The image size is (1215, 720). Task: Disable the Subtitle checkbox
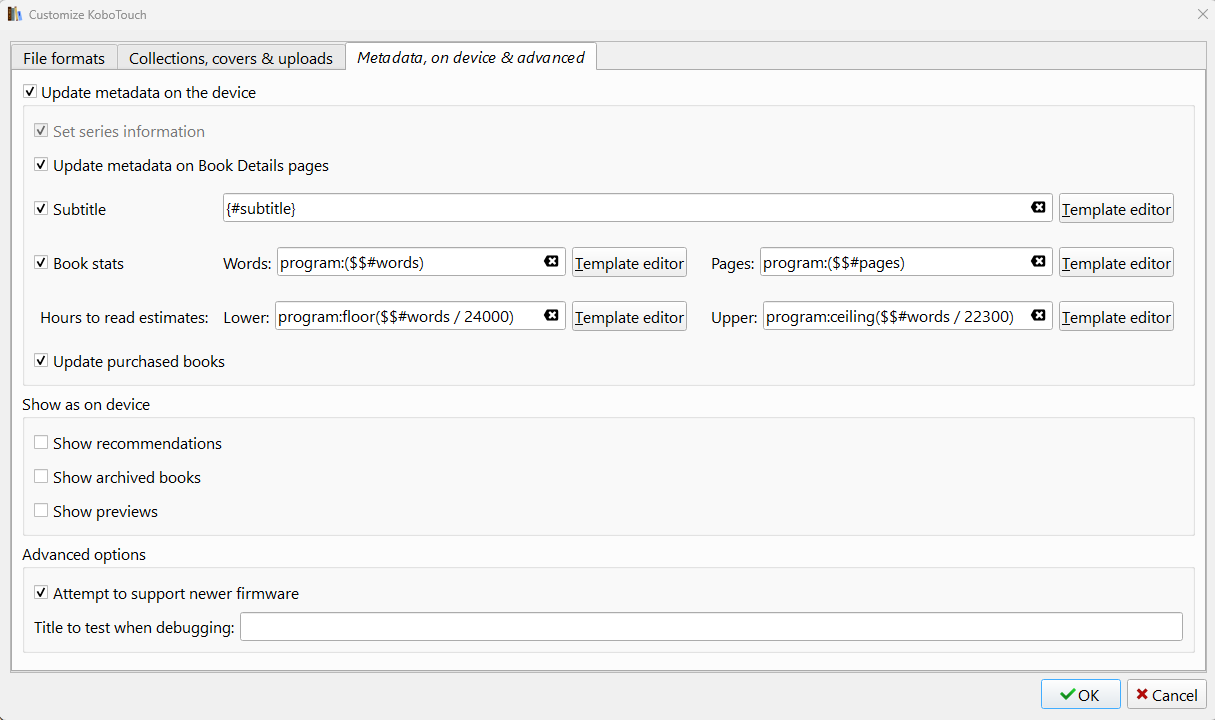coord(41,209)
